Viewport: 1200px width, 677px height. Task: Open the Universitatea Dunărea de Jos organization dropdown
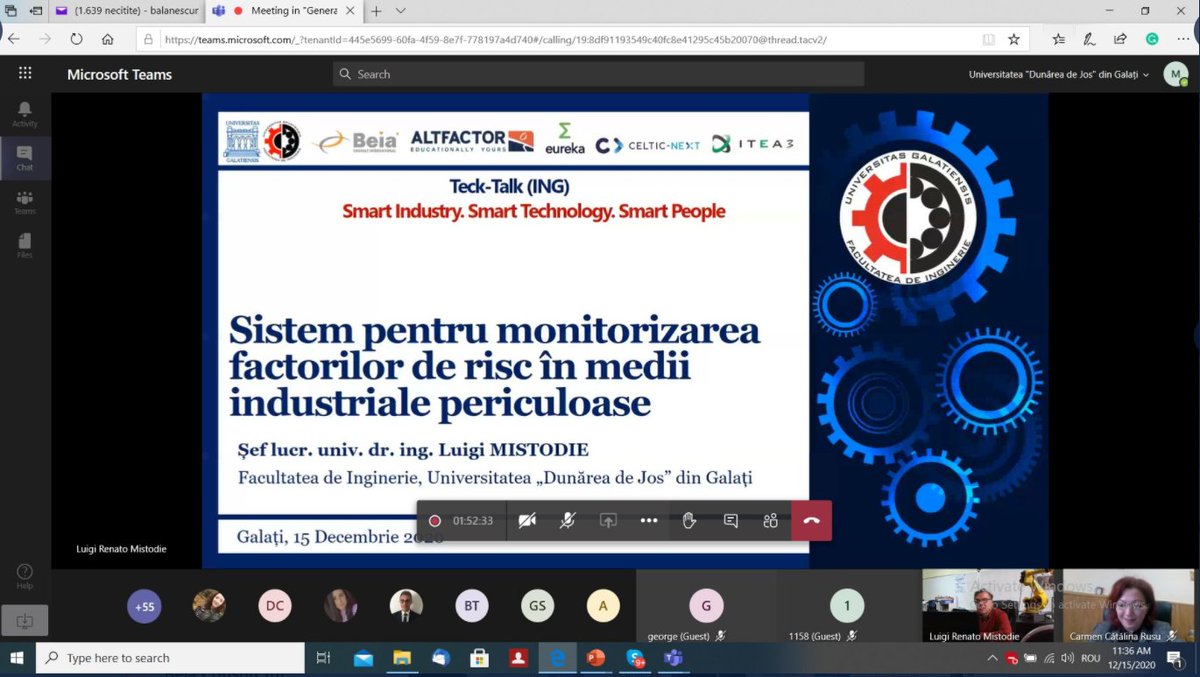(1059, 74)
